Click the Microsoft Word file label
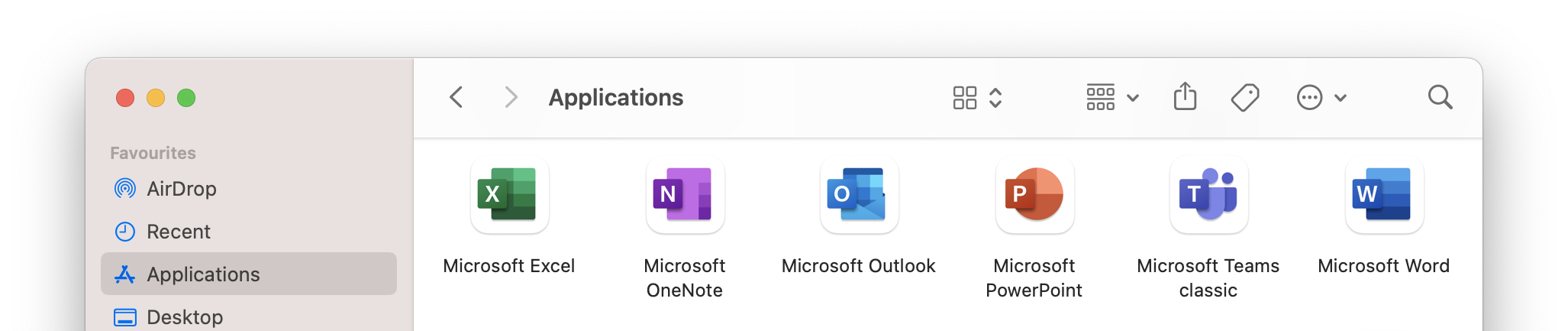Screen dimensions: 1568x331 tap(1383, 266)
